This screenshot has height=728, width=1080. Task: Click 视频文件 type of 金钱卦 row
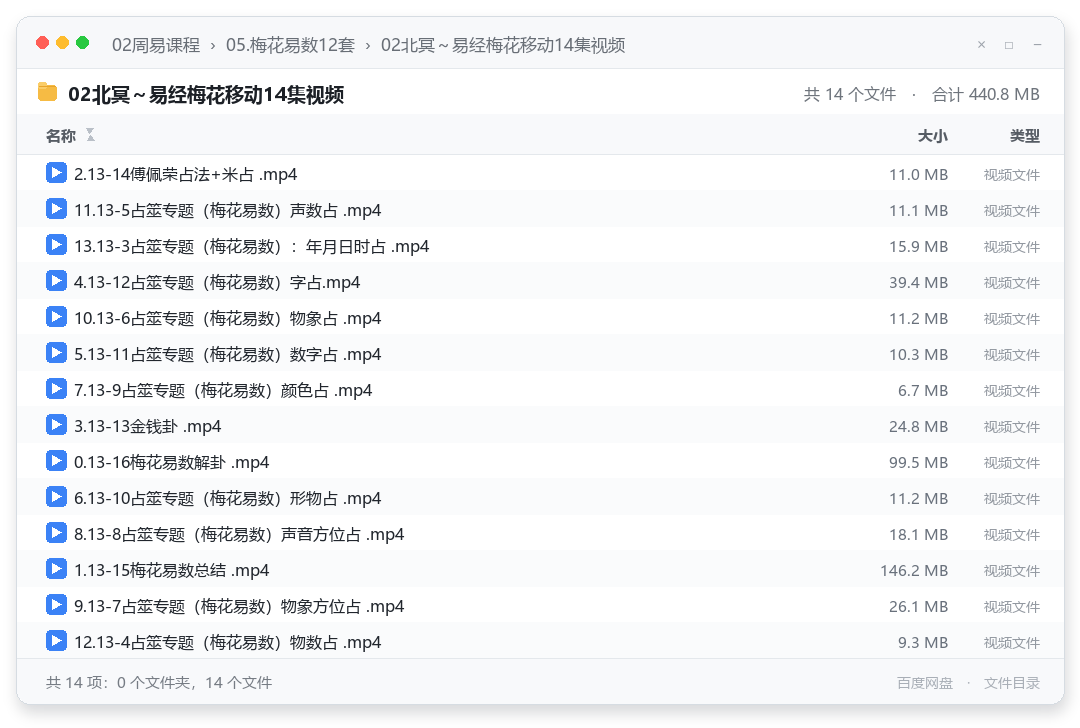(x=1012, y=427)
